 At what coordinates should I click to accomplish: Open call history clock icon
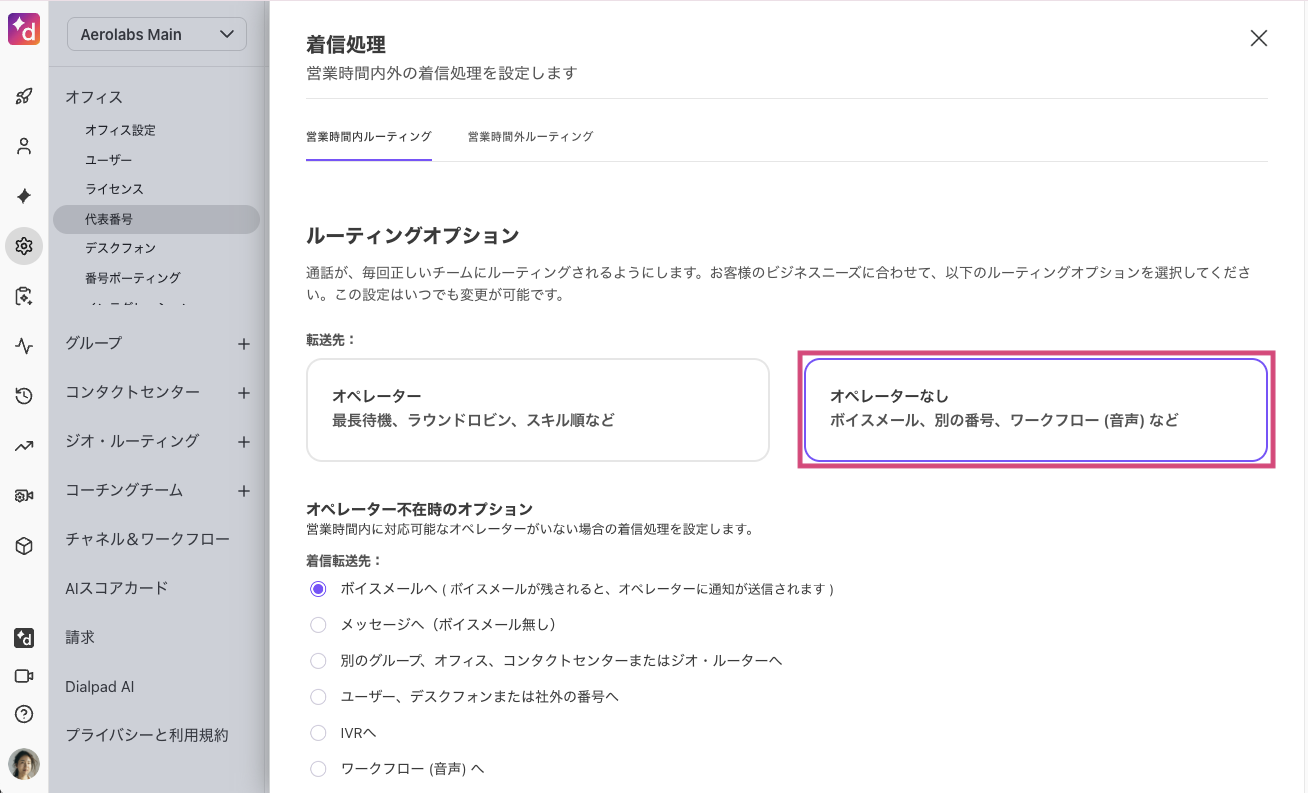24,396
